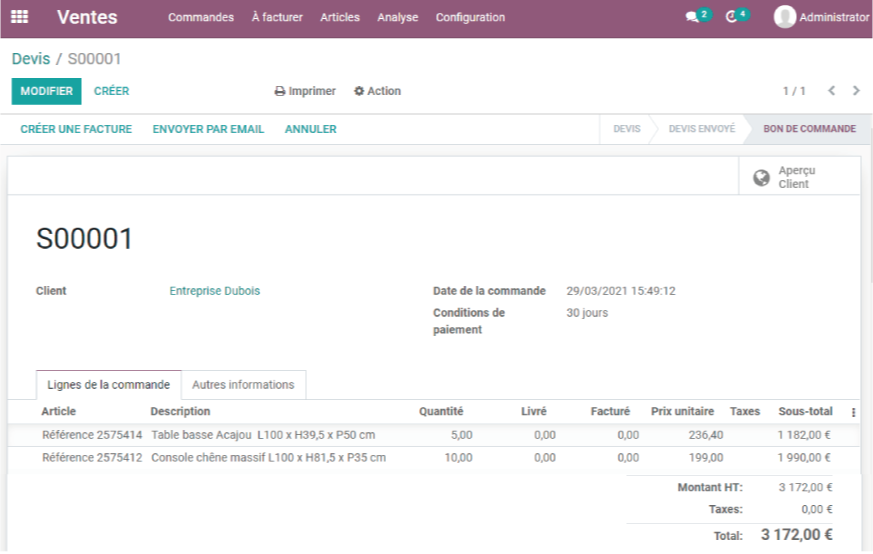Open the Imprimer print dropdown
Image resolution: width=873 pixels, height=554 pixels.
point(305,91)
